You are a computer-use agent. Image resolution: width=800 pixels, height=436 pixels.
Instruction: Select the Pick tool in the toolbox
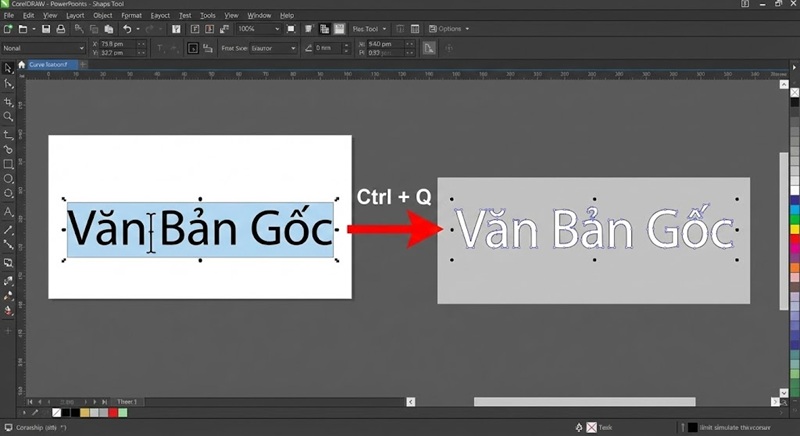pos(8,68)
